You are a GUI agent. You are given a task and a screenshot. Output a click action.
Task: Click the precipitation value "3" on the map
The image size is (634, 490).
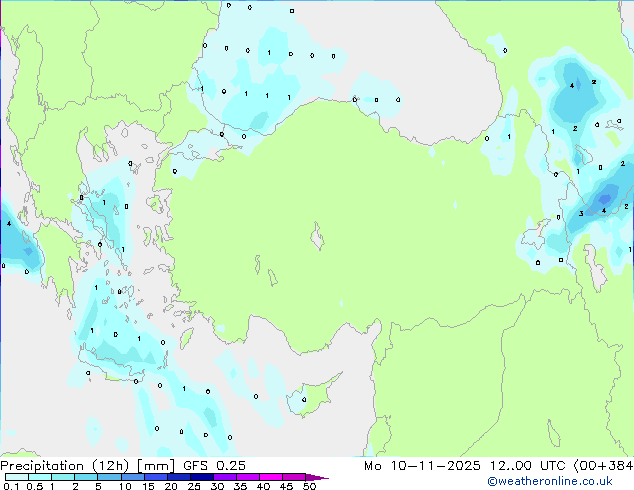tap(581, 213)
